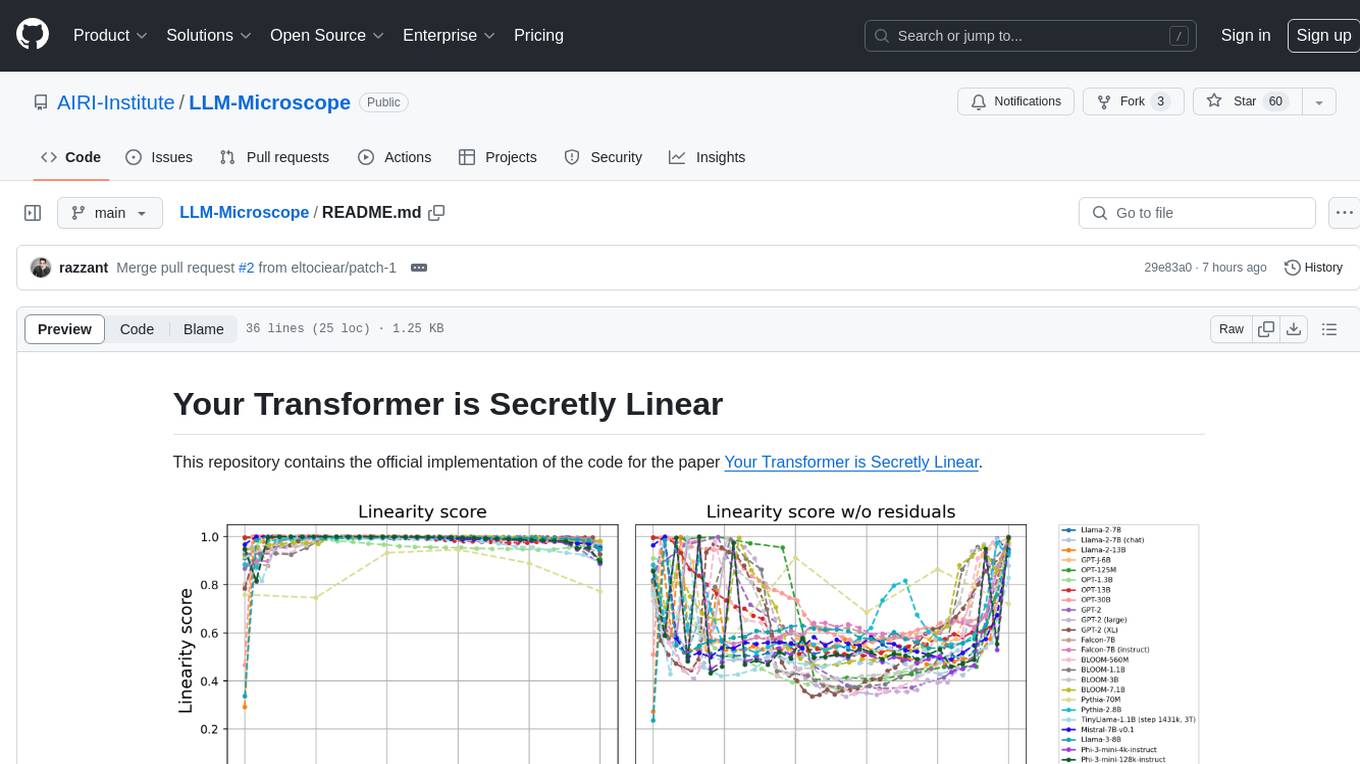Click the Linearity score chart image

coord(688,632)
